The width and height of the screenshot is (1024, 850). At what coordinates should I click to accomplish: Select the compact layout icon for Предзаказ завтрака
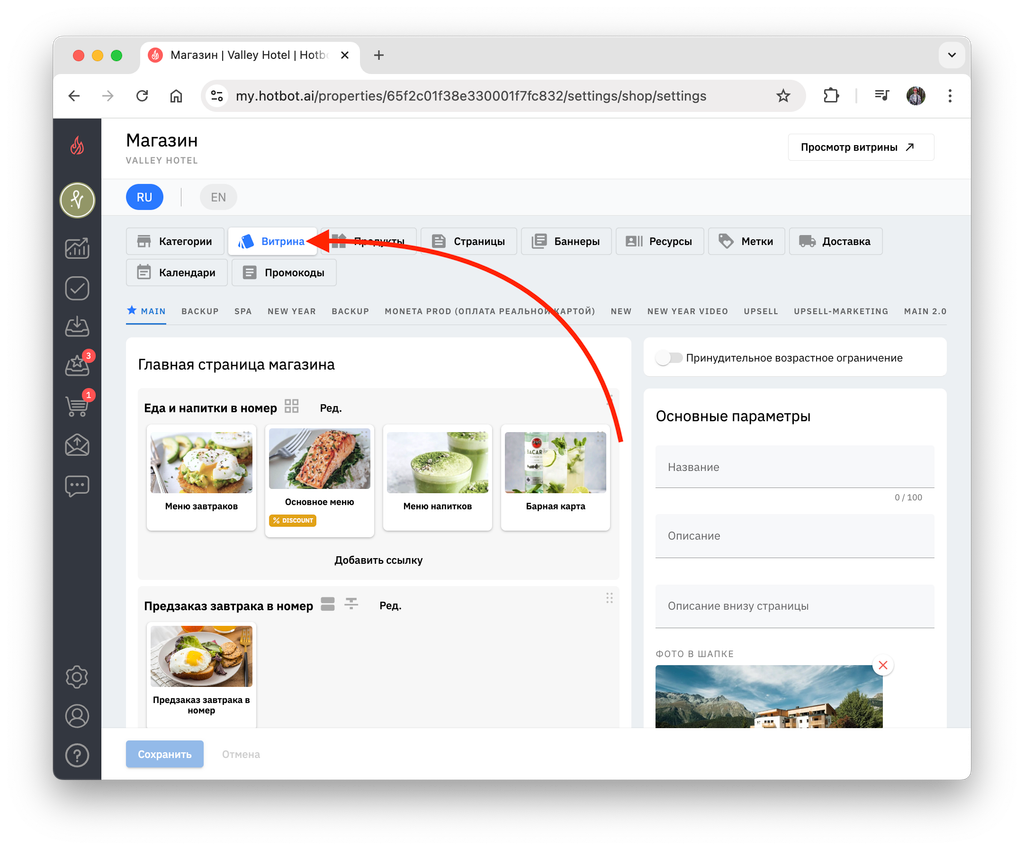[x=351, y=604]
